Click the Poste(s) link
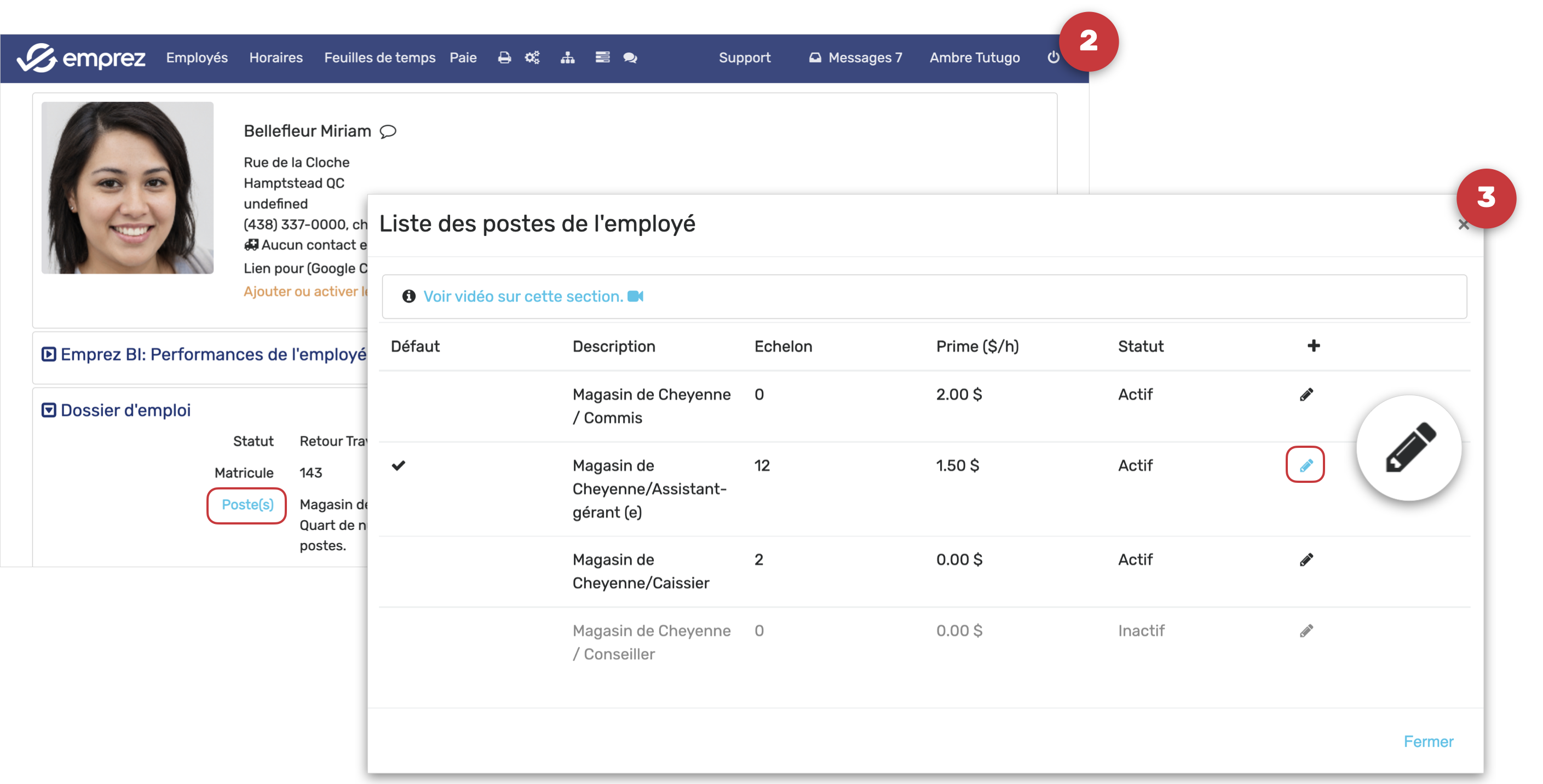 [247, 504]
